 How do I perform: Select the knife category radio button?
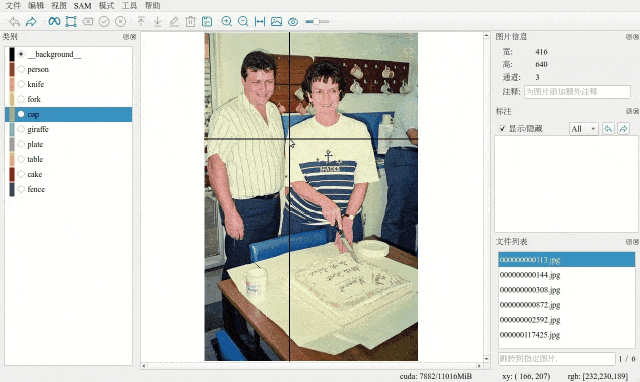click(21, 84)
